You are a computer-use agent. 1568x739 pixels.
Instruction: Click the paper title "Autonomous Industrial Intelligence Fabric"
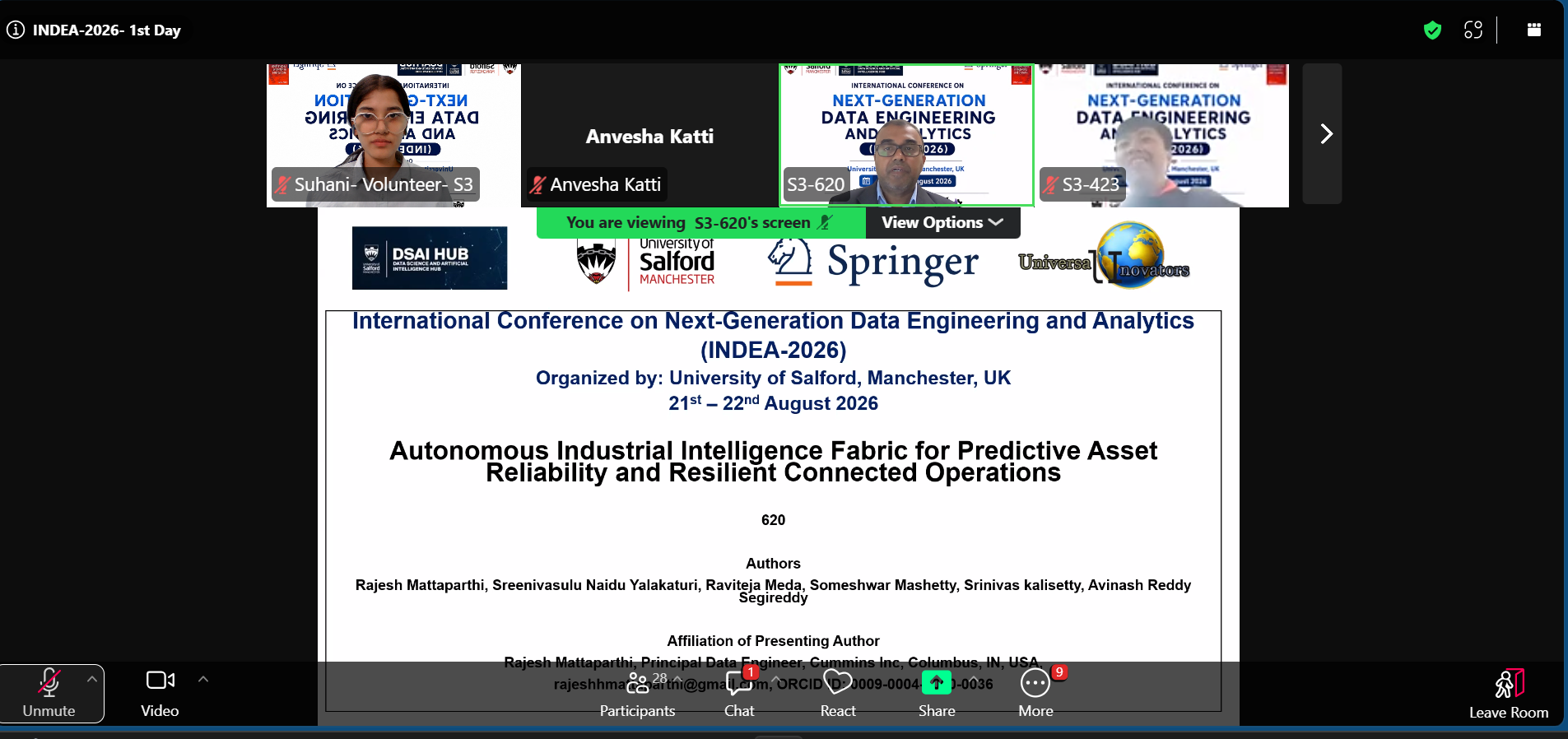point(773,462)
